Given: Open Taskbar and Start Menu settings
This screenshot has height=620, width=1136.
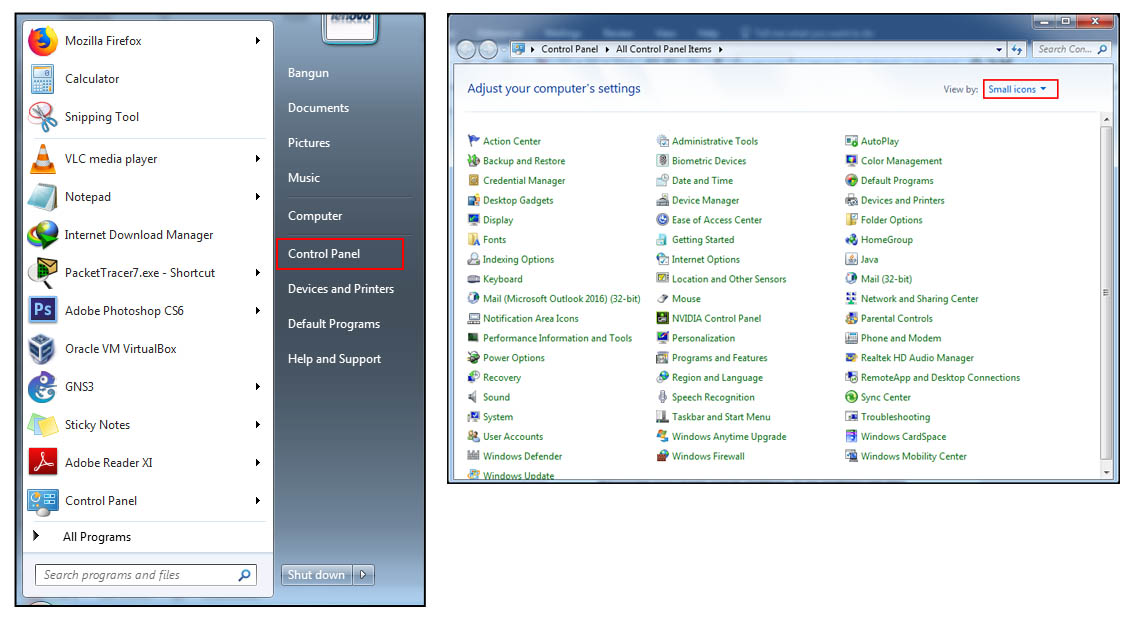Looking at the screenshot, I should tap(721, 417).
